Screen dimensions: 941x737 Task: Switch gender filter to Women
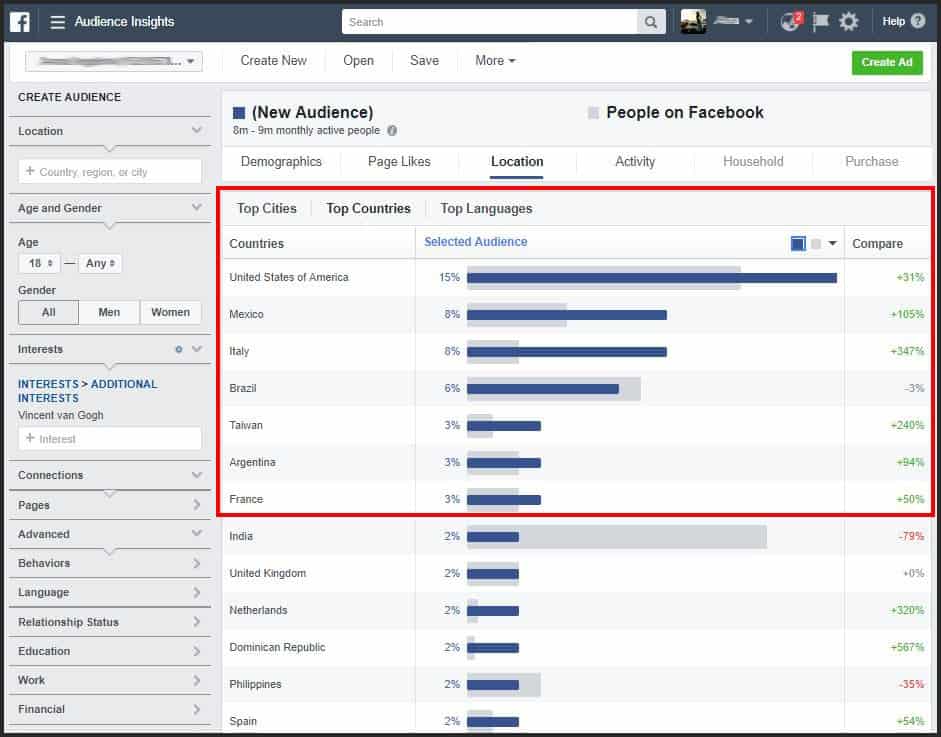170,312
